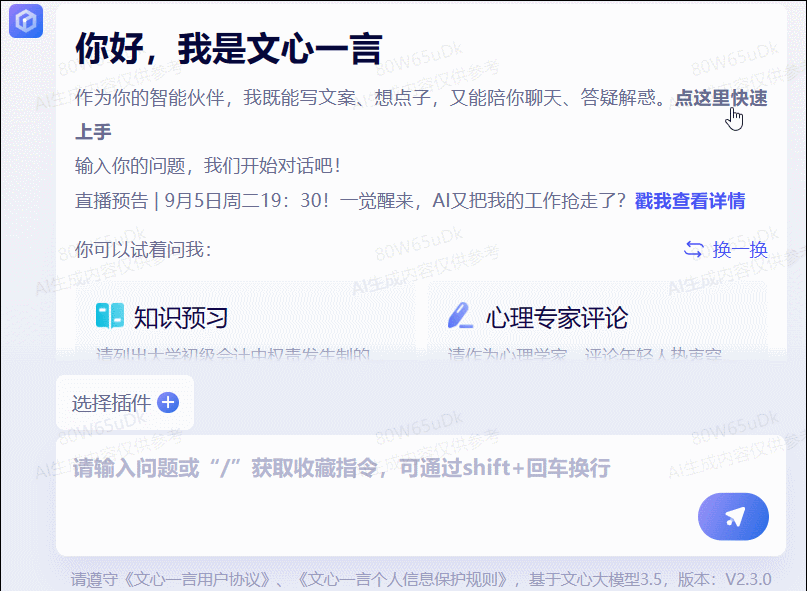Click the text 输入你的问题，我们开始对话吧！

pyautogui.click(x=208, y=166)
